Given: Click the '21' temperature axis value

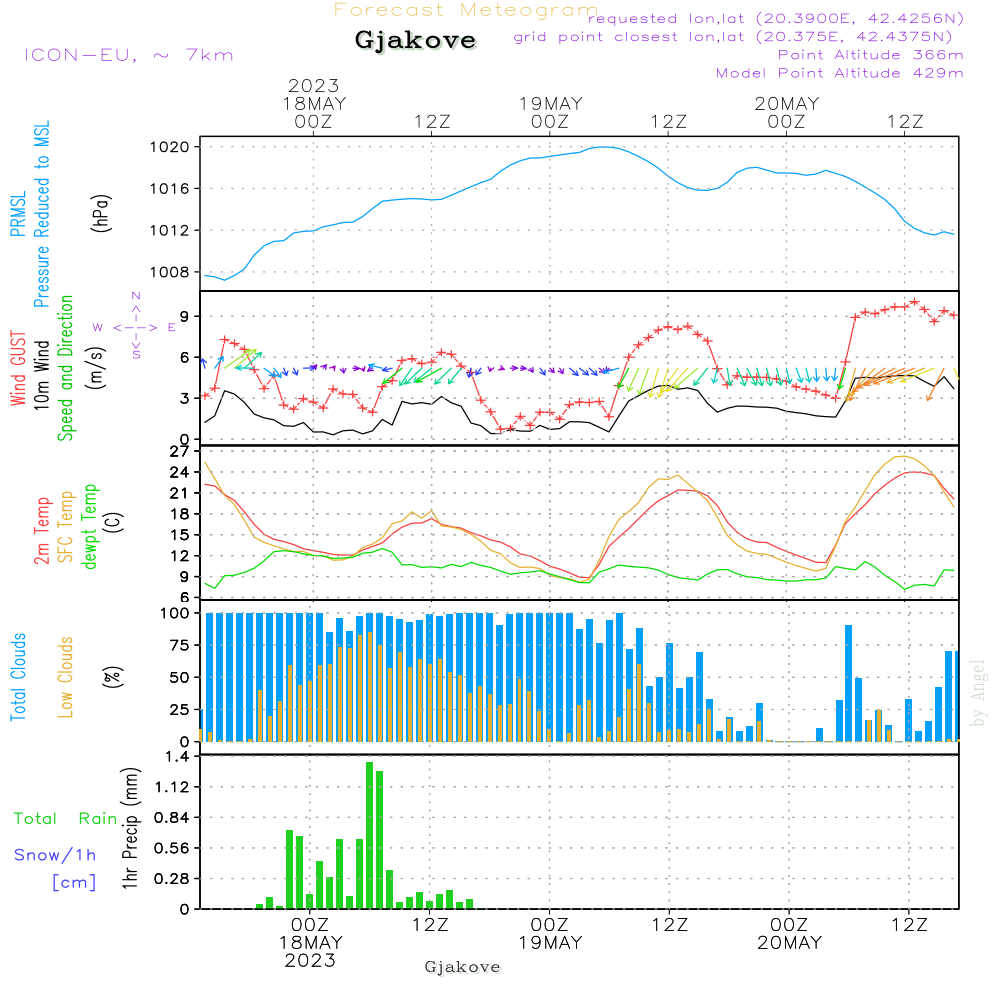Looking at the screenshot, I should (180, 494).
